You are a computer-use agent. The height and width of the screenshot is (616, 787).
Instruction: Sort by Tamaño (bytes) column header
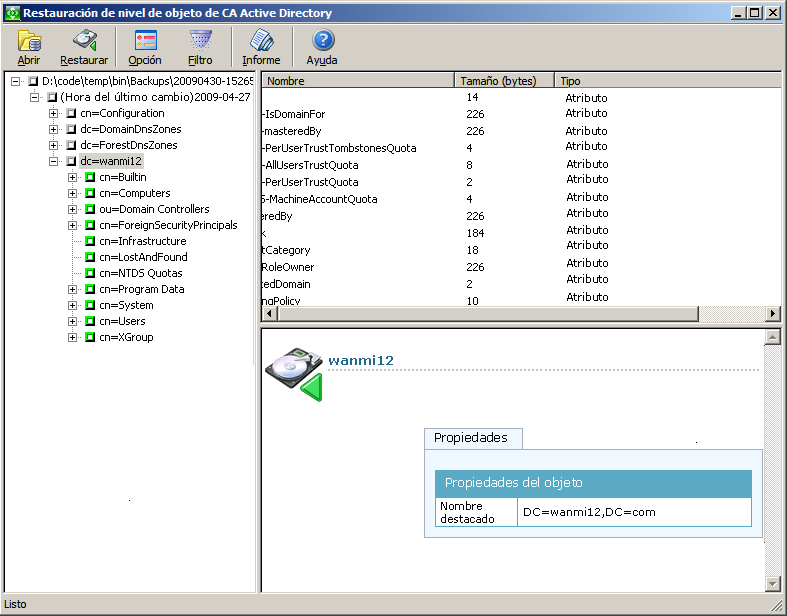click(x=503, y=81)
